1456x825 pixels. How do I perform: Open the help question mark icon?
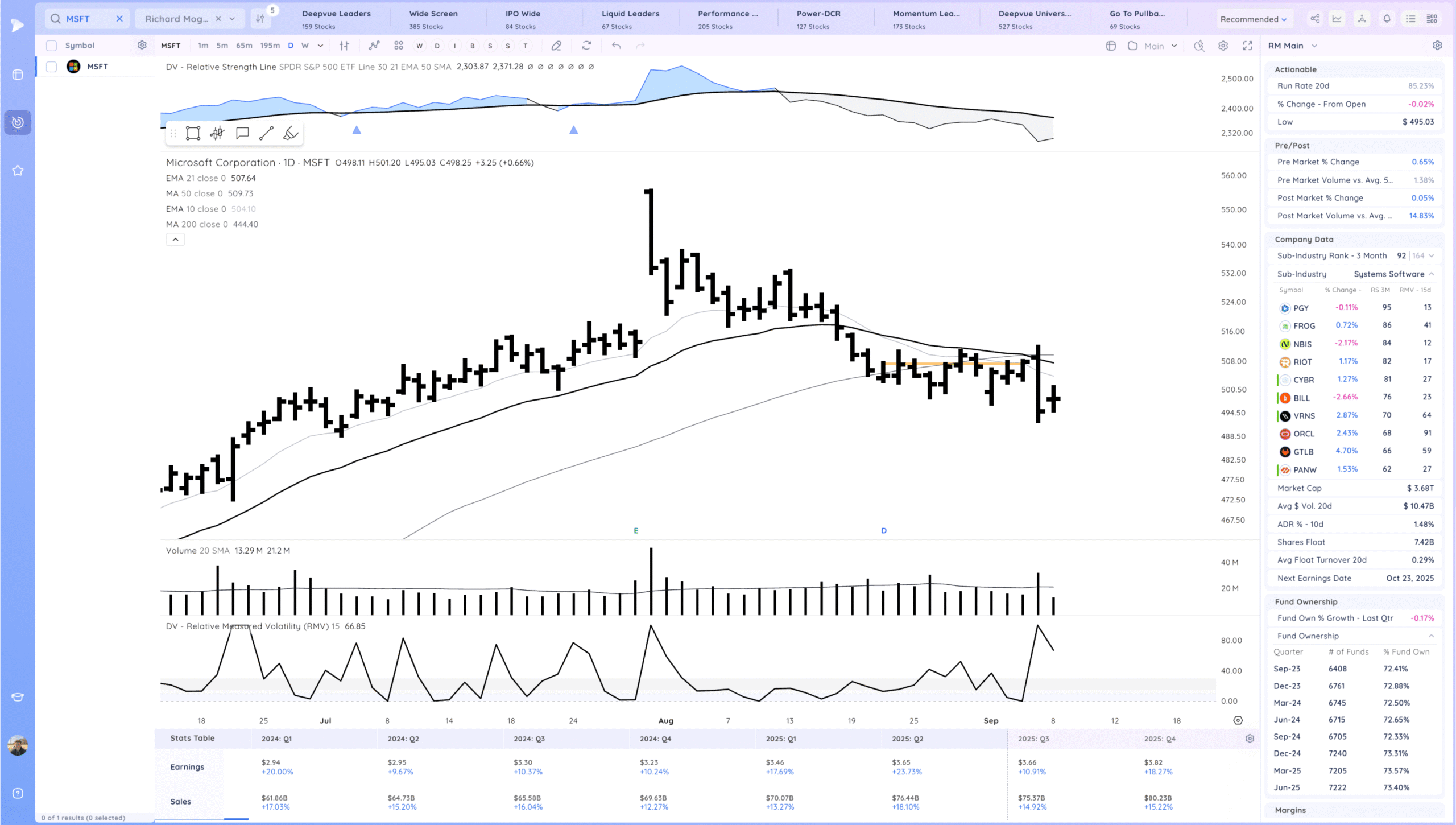18,793
